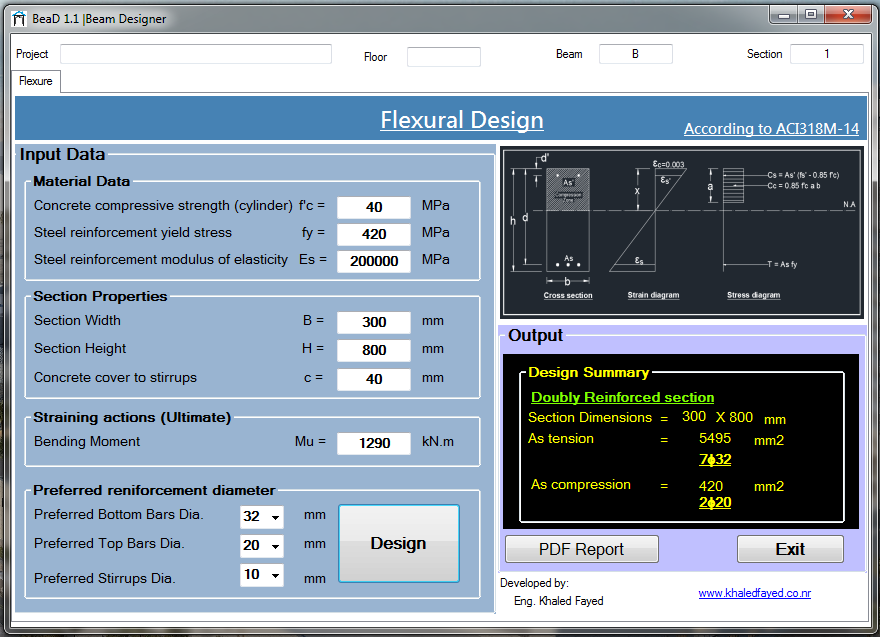
Task: Open the Preferred Stirrups diameter dropdown
Action: pyautogui.click(x=276, y=575)
